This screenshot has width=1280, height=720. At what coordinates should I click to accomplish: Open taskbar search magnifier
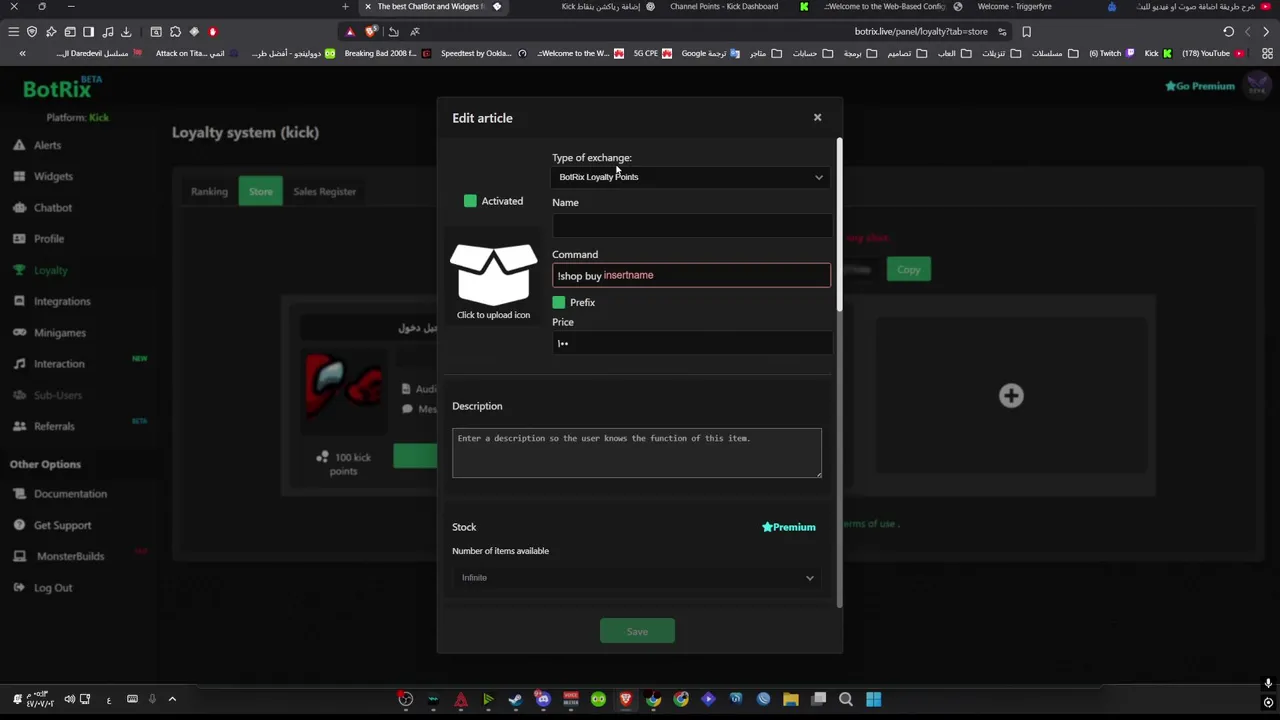pyautogui.click(x=846, y=699)
